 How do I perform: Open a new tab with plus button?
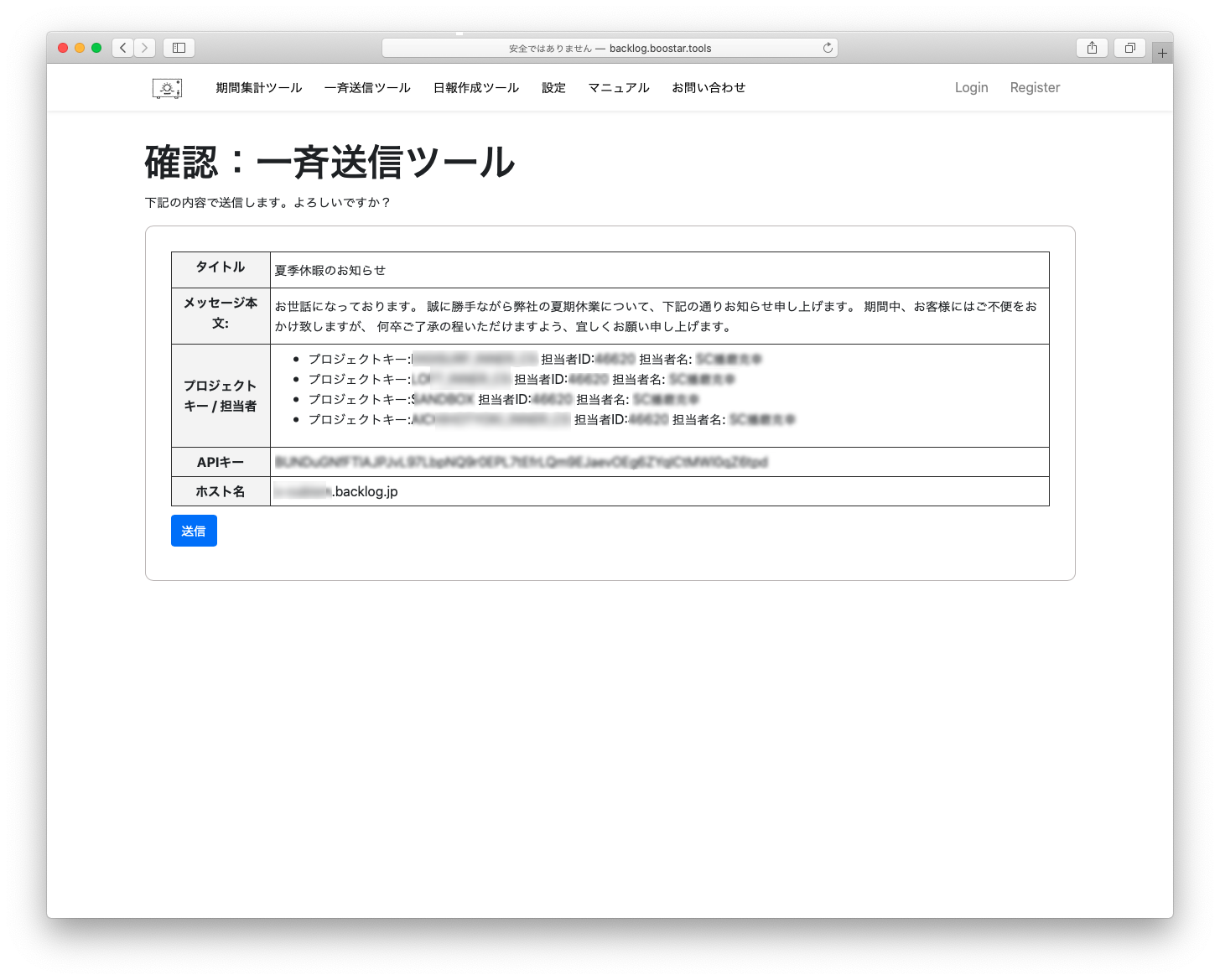pos(1162,53)
